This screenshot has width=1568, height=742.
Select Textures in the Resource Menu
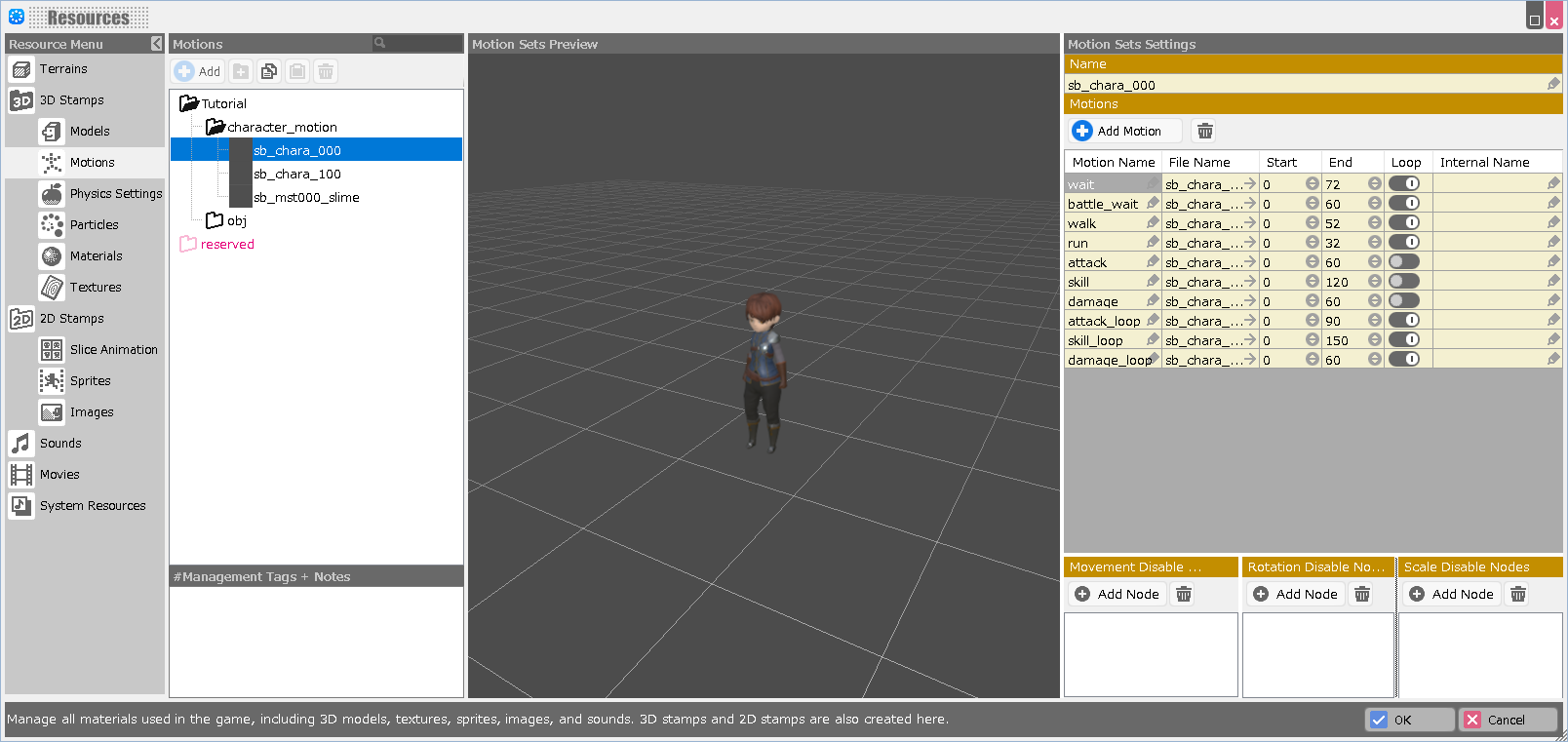pos(96,288)
